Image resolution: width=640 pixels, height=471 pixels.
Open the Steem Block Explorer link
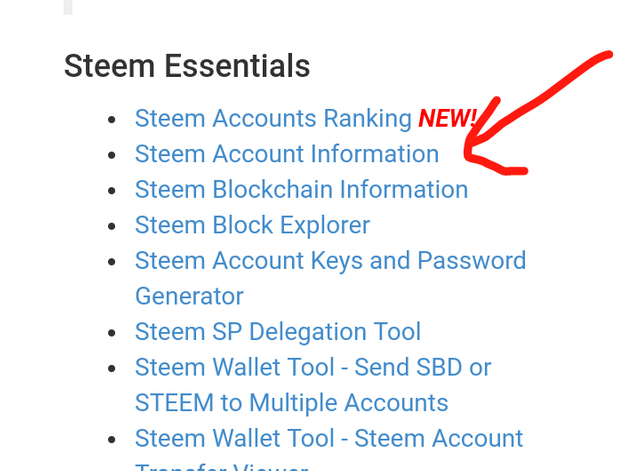point(252,225)
